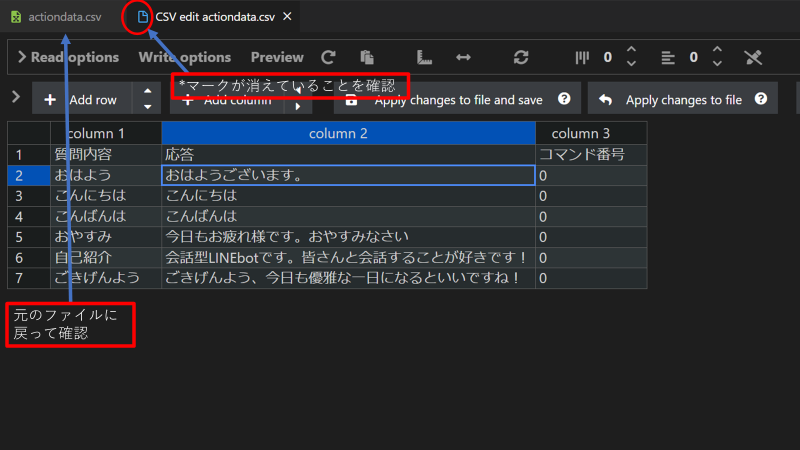Viewport: 800px width, 450px height.
Task: Decrease the fixed columns count
Action: 631,64
